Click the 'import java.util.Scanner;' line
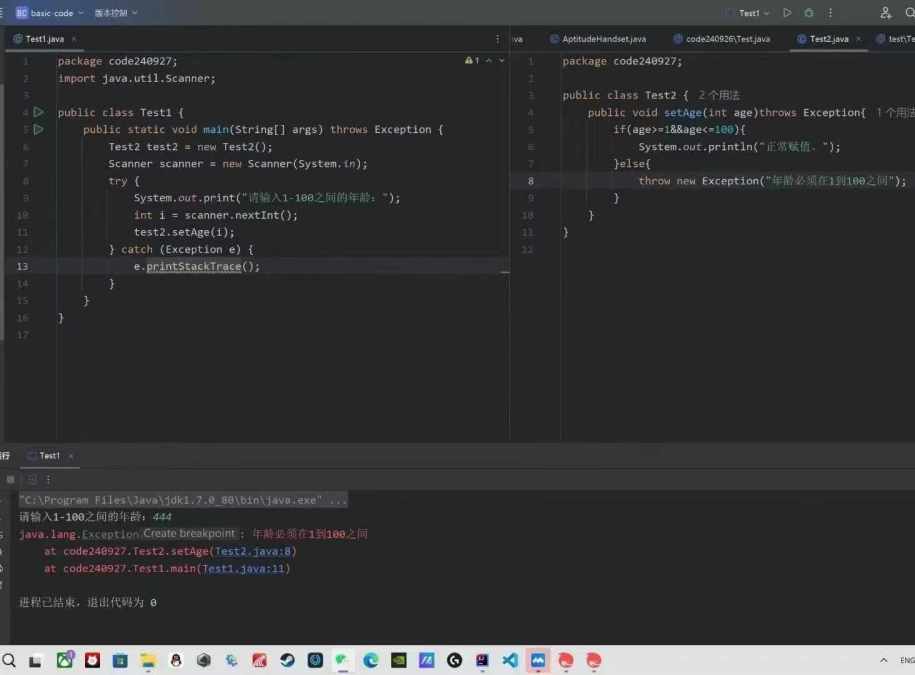Image resolution: width=915 pixels, height=675 pixels. (x=137, y=78)
